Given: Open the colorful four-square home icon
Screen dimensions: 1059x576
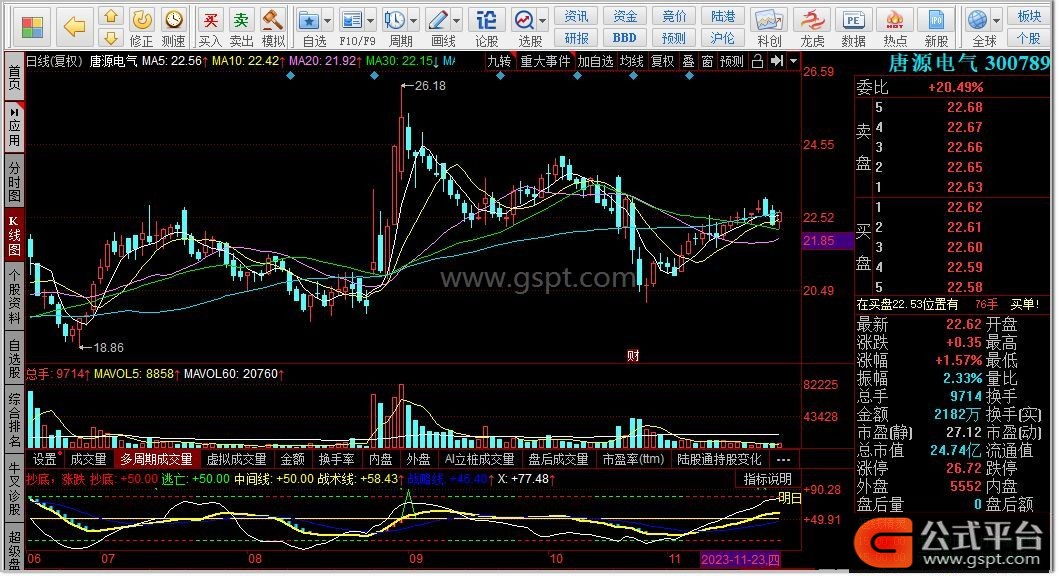Looking at the screenshot, I should click(x=32, y=27).
